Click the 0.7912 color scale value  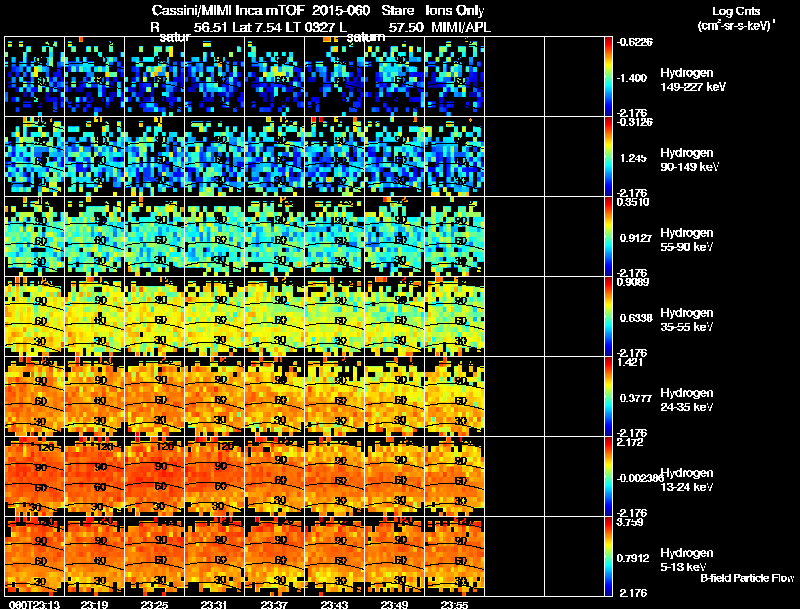point(633,558)
